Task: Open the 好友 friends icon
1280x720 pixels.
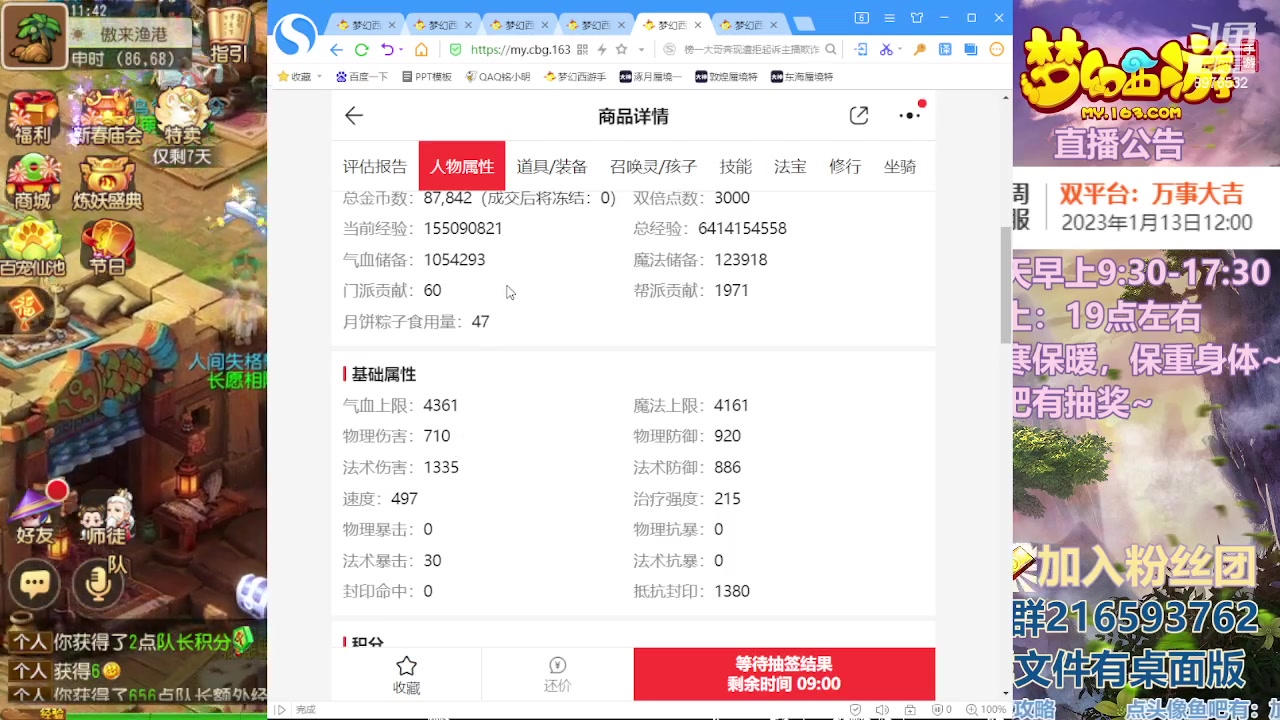Action: (34, 516)
